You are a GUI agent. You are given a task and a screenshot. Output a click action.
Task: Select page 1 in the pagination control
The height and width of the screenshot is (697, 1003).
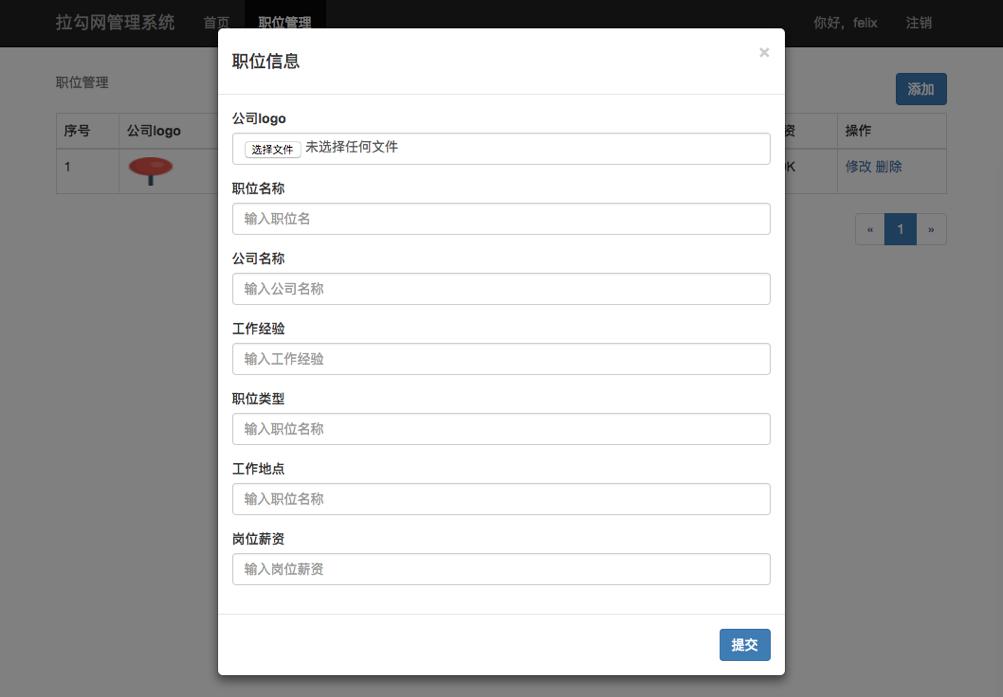click(899, 229)
